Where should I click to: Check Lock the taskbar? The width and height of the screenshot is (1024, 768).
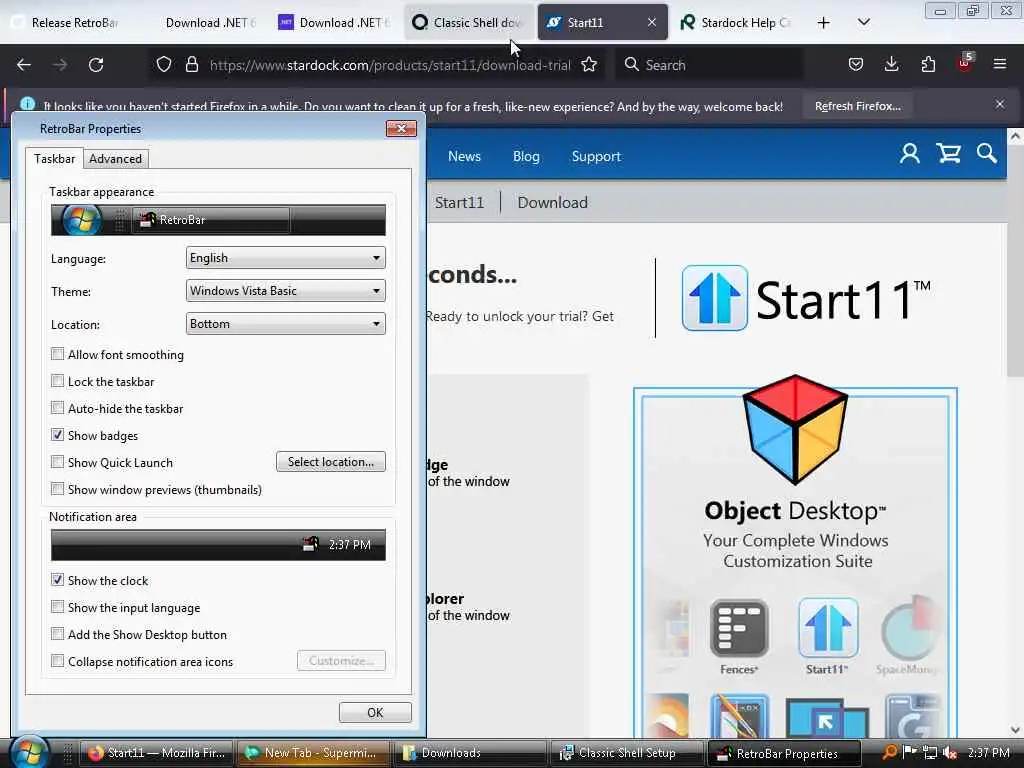[x=57, y=381]
